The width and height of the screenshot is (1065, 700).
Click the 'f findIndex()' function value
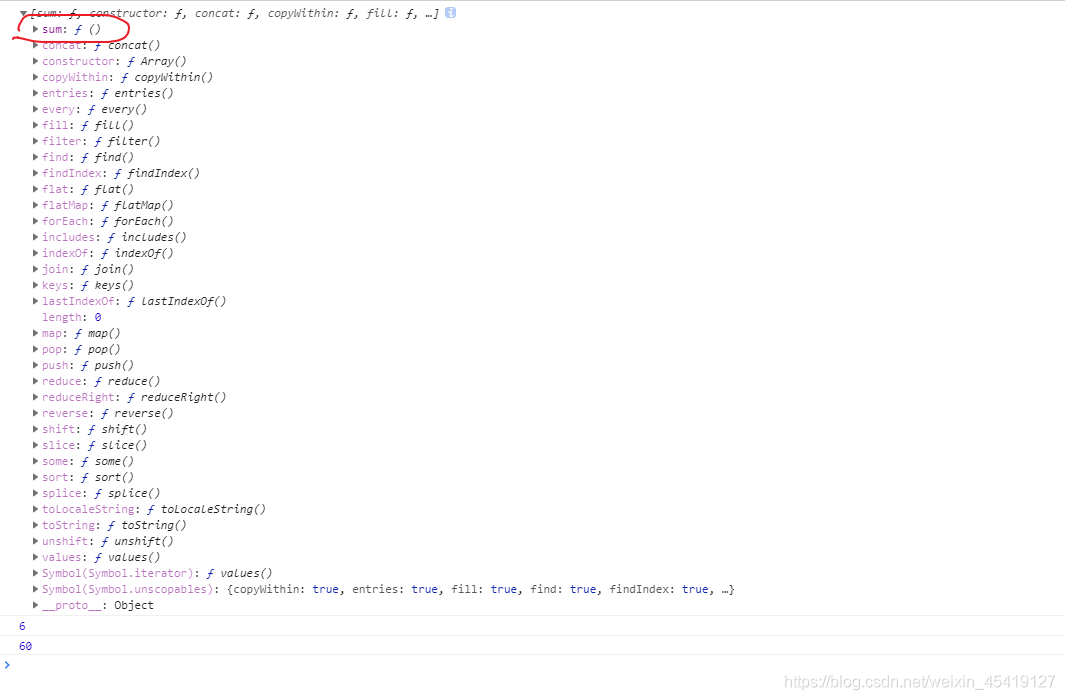157,173
